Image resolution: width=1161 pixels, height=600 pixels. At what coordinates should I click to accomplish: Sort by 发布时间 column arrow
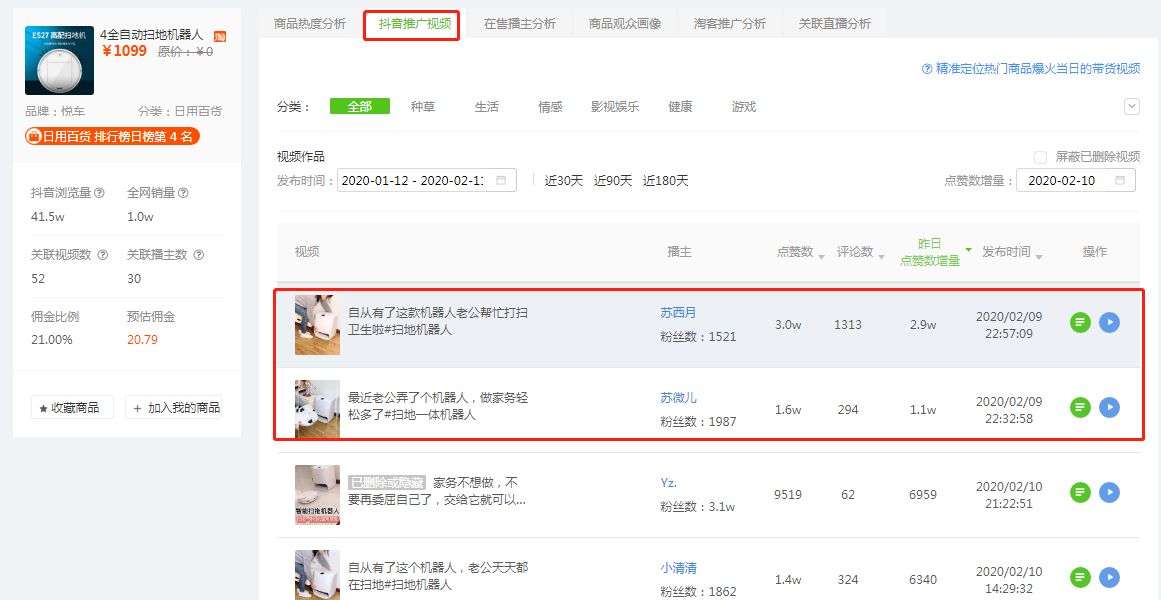pyautogui.click(x=1039, y=256)
